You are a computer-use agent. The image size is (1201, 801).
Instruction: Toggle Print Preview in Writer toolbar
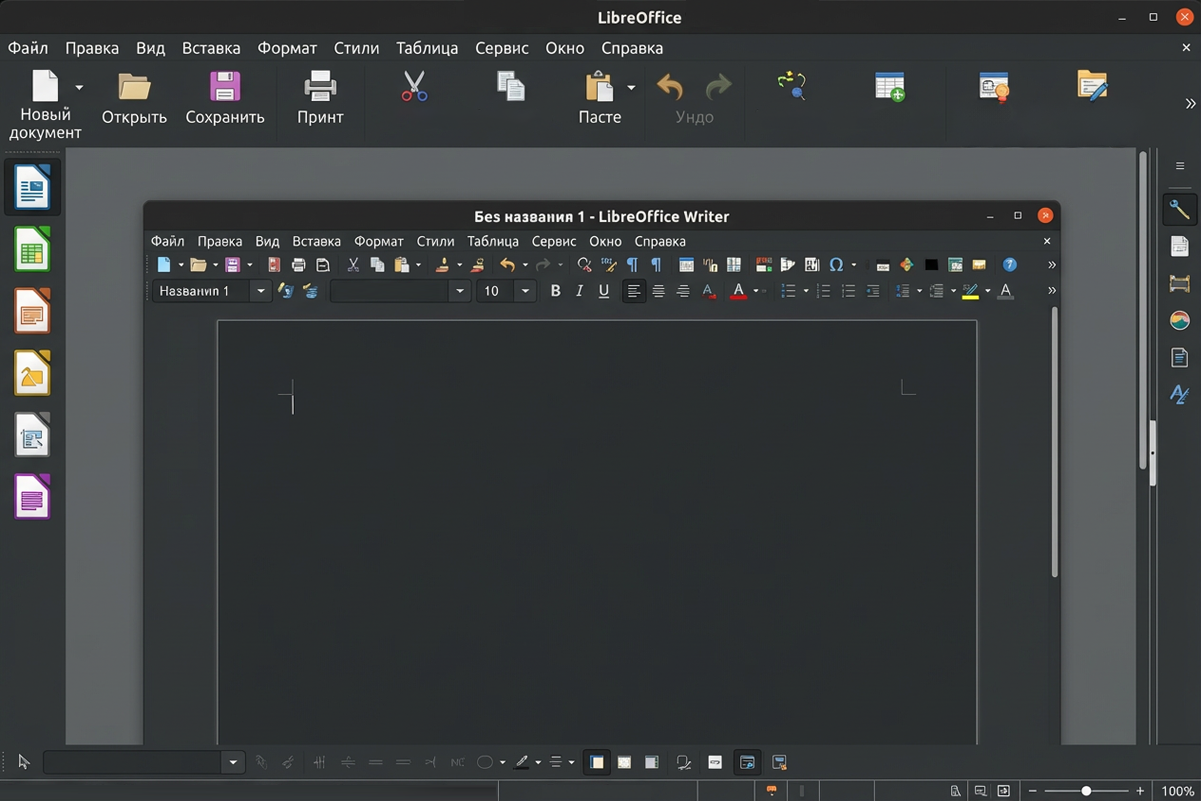pyautogui.click(x=323, y=265)
